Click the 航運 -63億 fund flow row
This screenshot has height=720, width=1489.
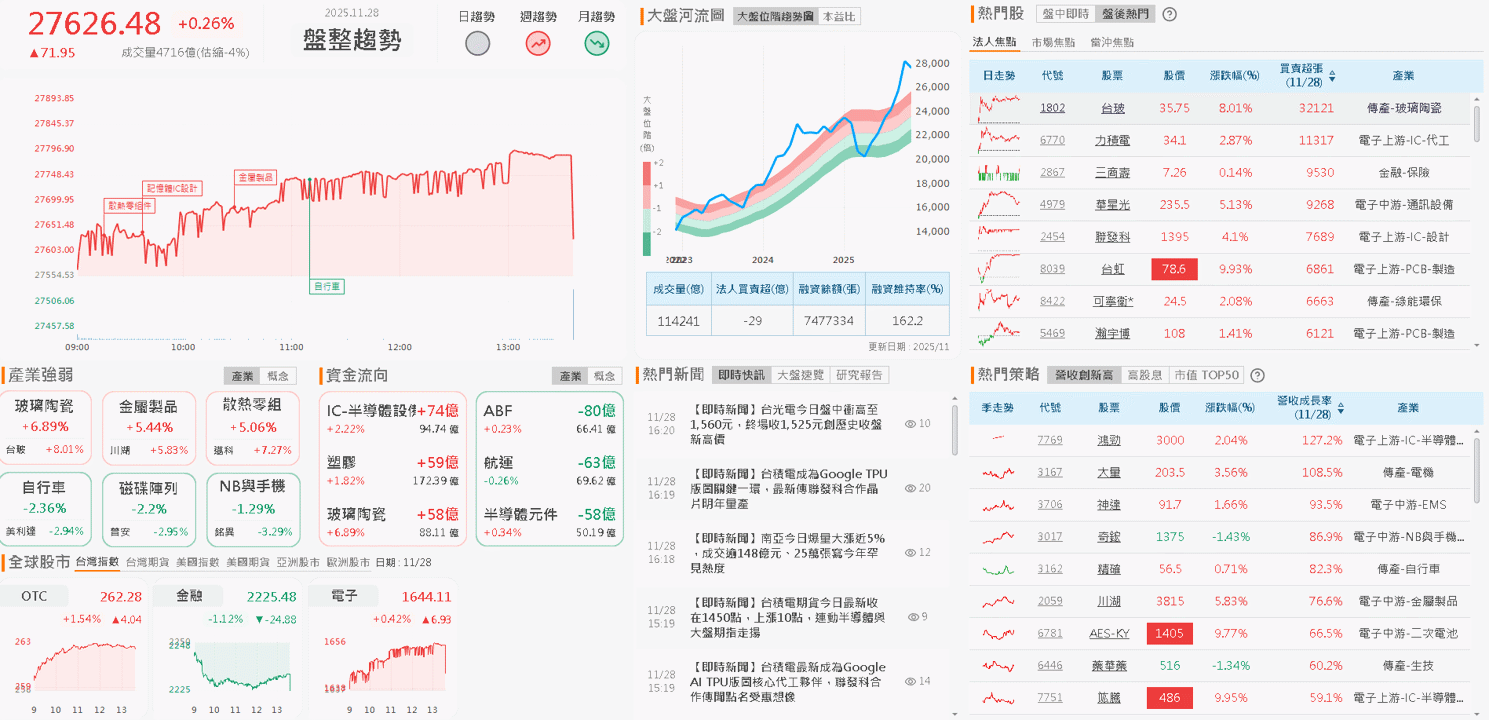549,472
